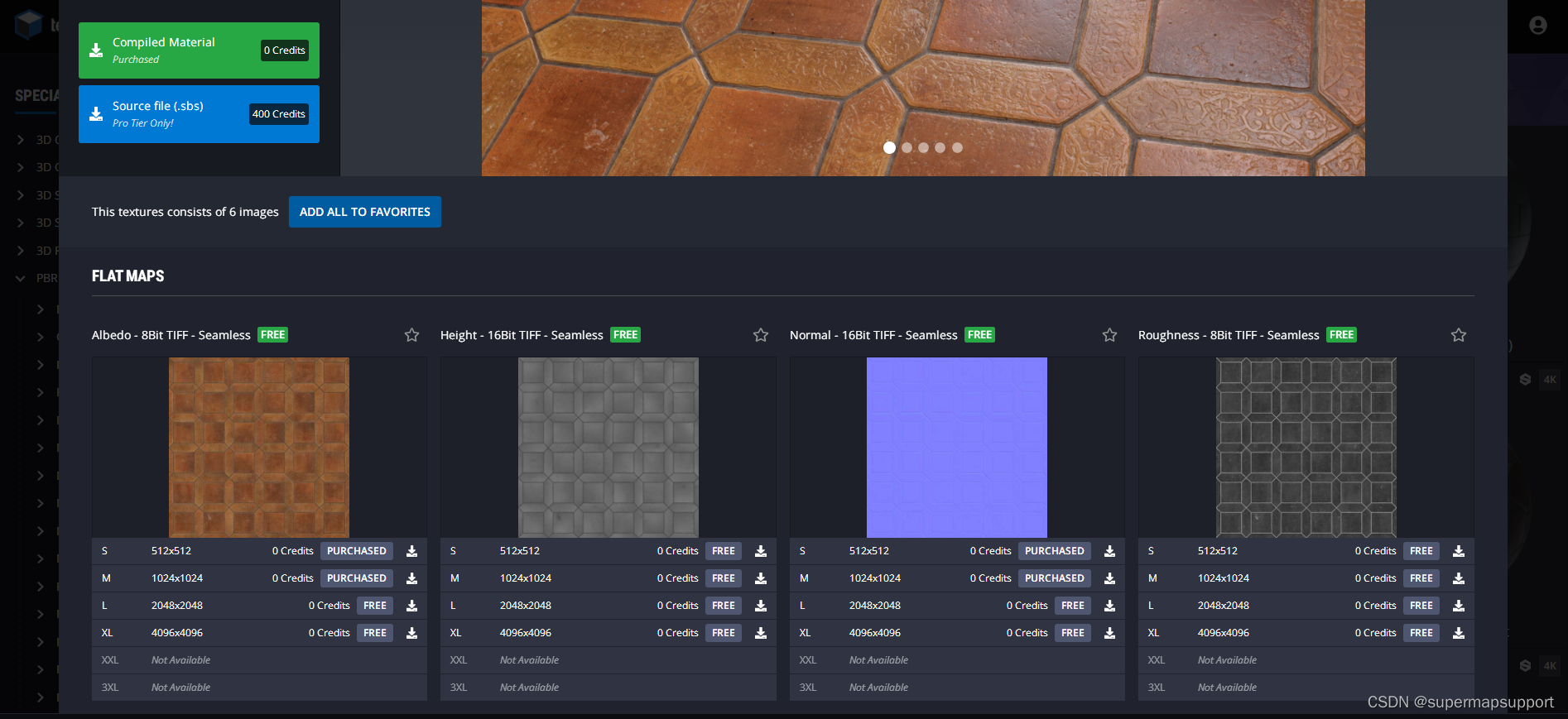Image resolution: width=1568 pixels, height=719 pixels.
Task: Favorite the Albedo map with star
Action: [411, 335]
